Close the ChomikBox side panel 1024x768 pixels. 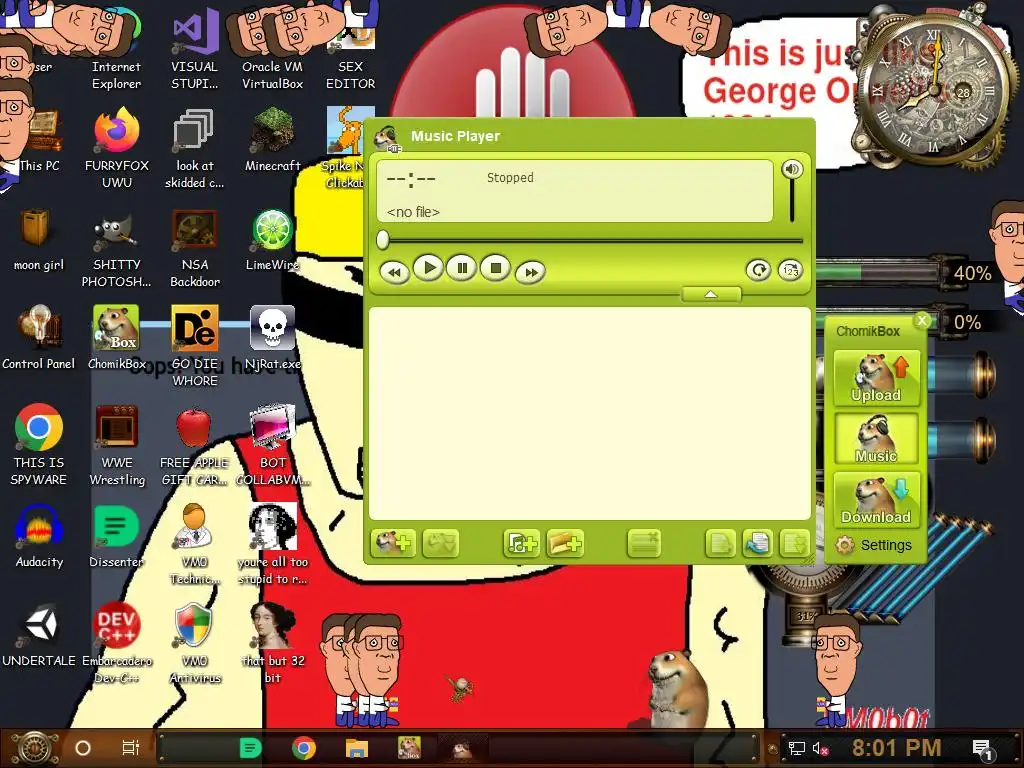922,320
